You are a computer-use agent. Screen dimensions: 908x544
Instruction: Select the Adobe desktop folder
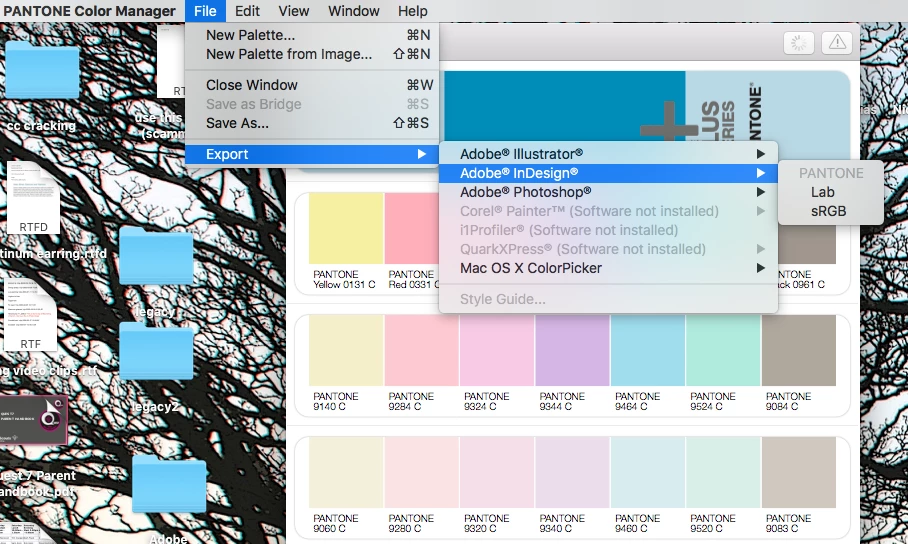tap(169, 484)
